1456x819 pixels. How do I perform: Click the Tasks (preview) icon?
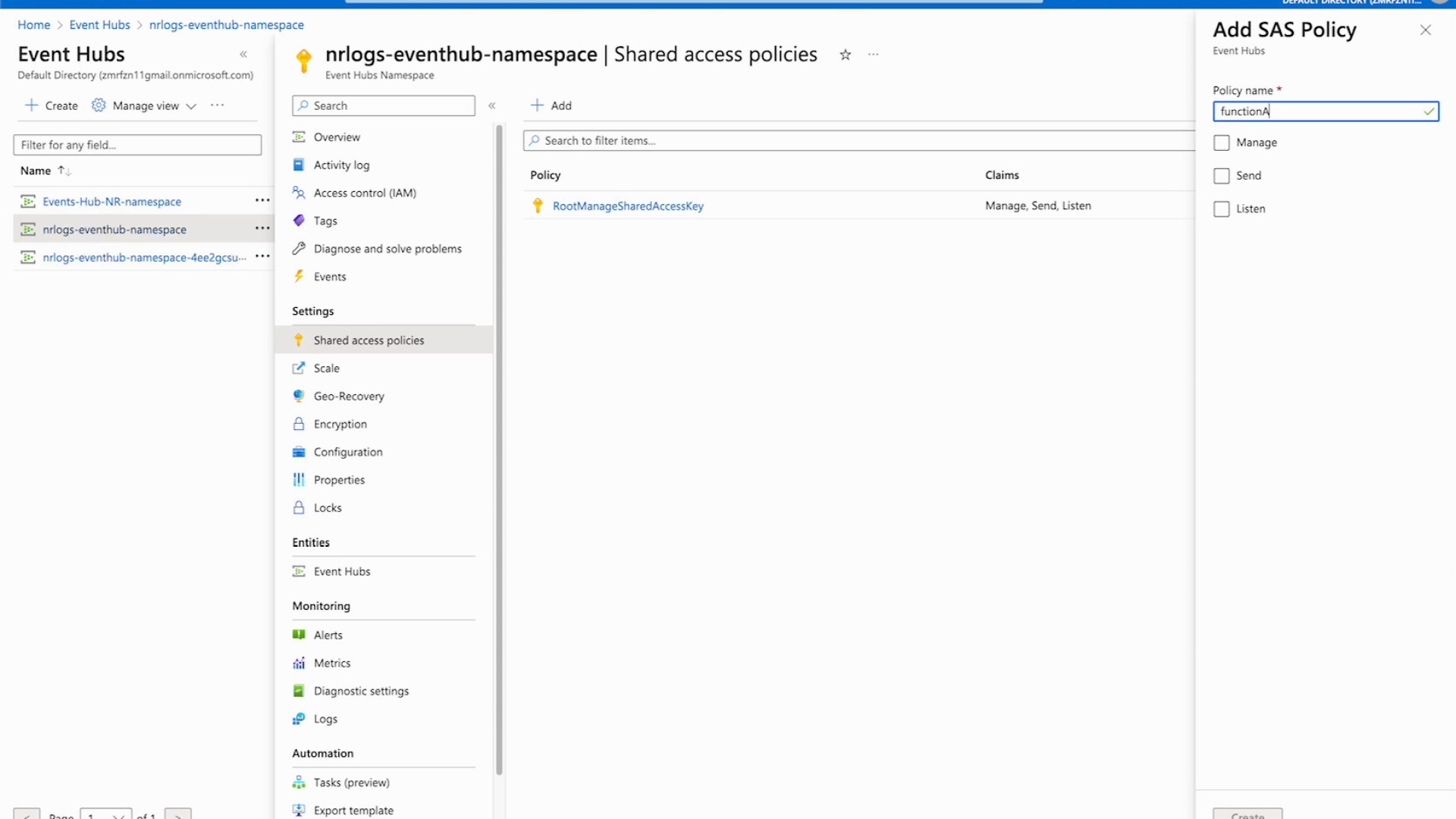(299, 783)
